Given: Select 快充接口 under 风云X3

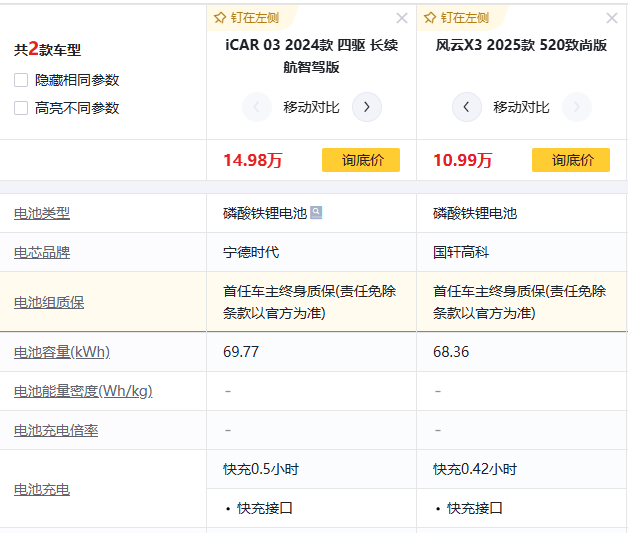Looking at the screenshot, I should tap(475, 508).
